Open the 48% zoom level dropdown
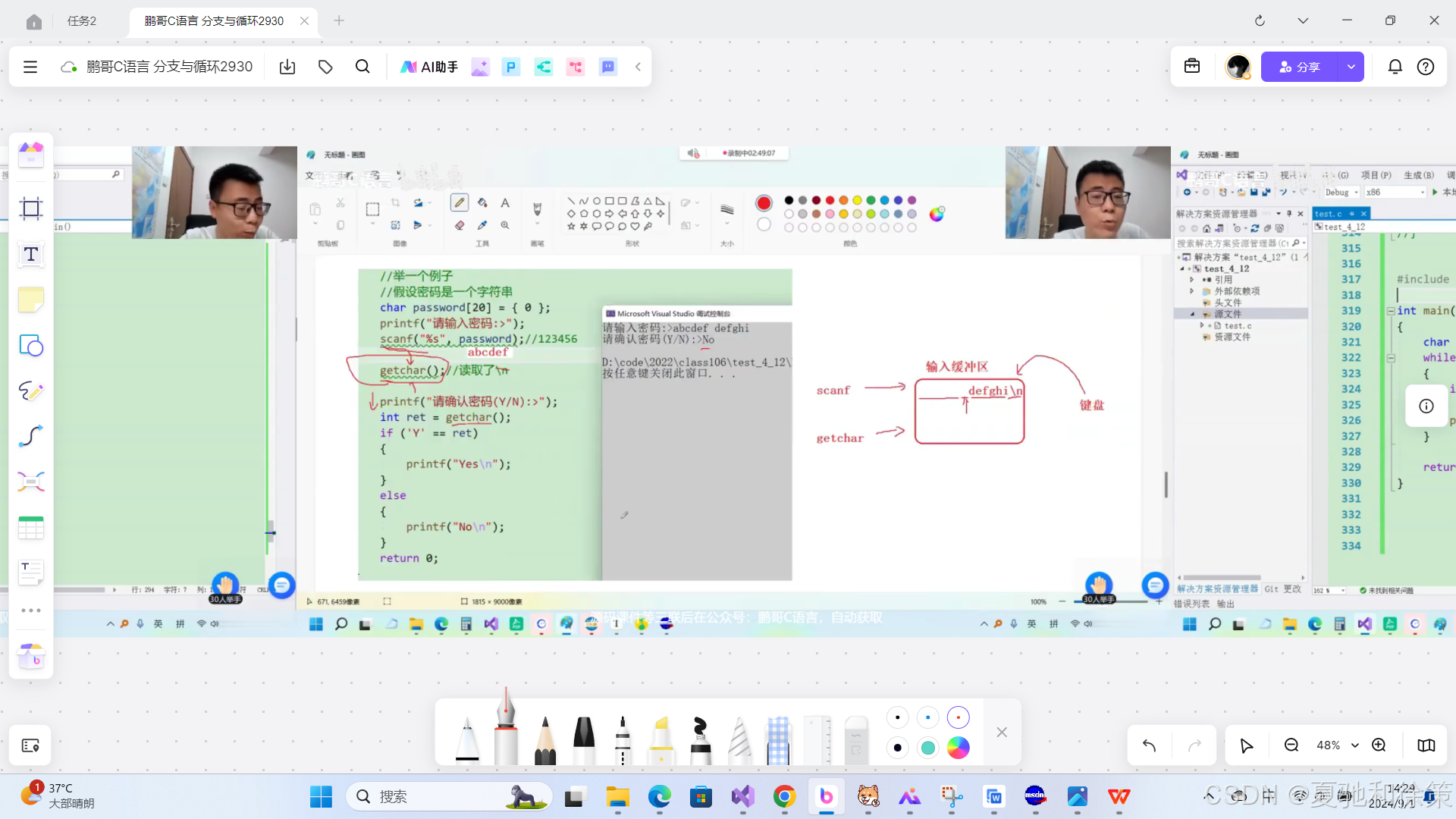 point(1335,745)
